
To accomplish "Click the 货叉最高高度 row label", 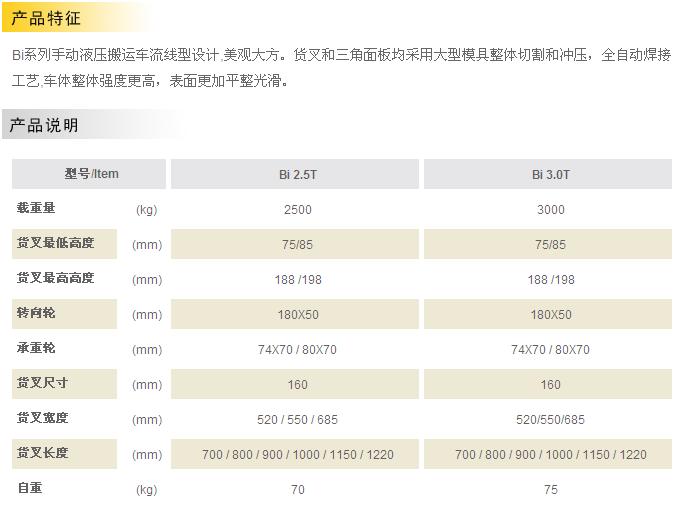I will tap(55, 278).
